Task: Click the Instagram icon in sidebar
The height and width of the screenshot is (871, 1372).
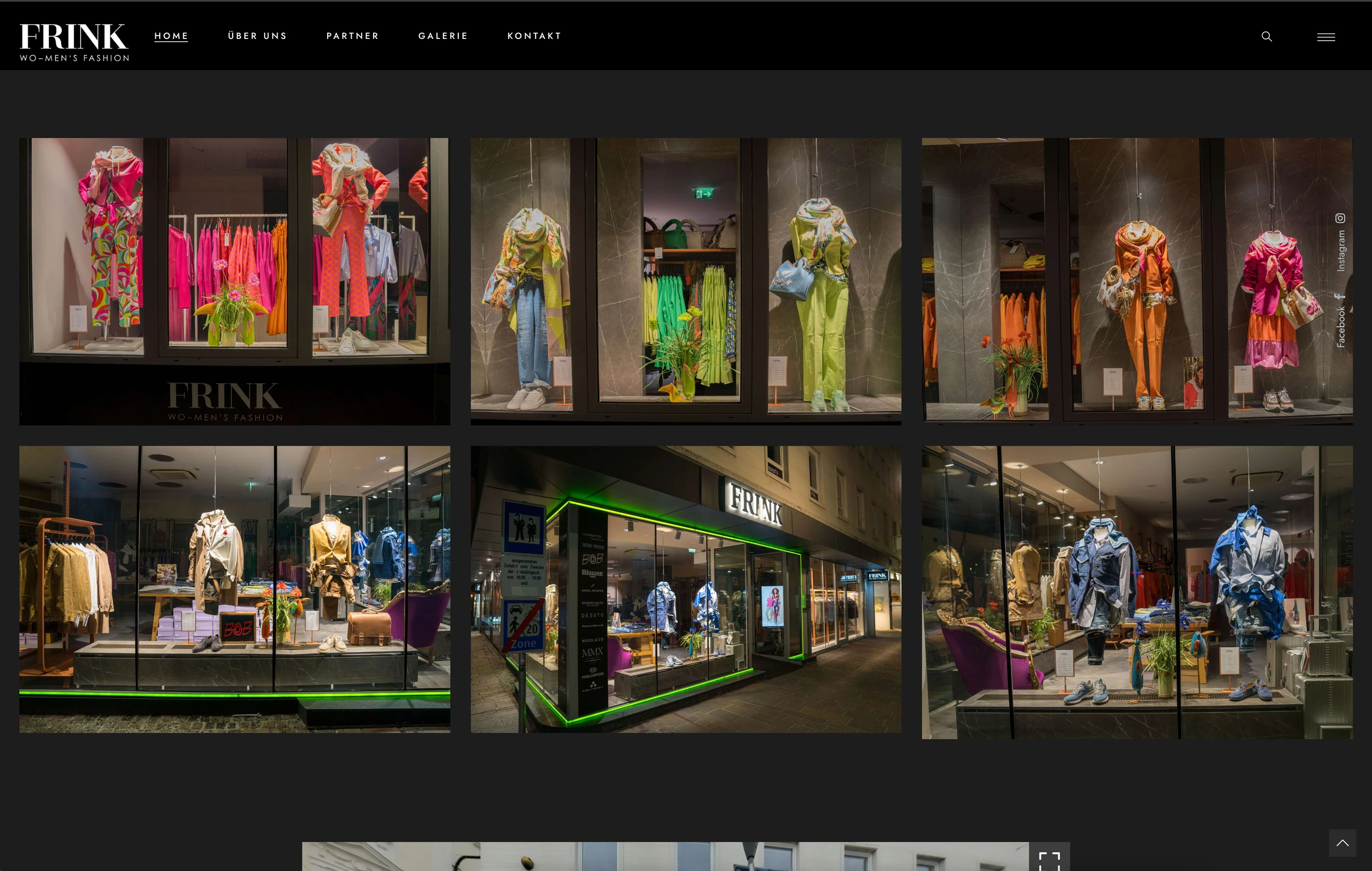Action: (1340, 218)
